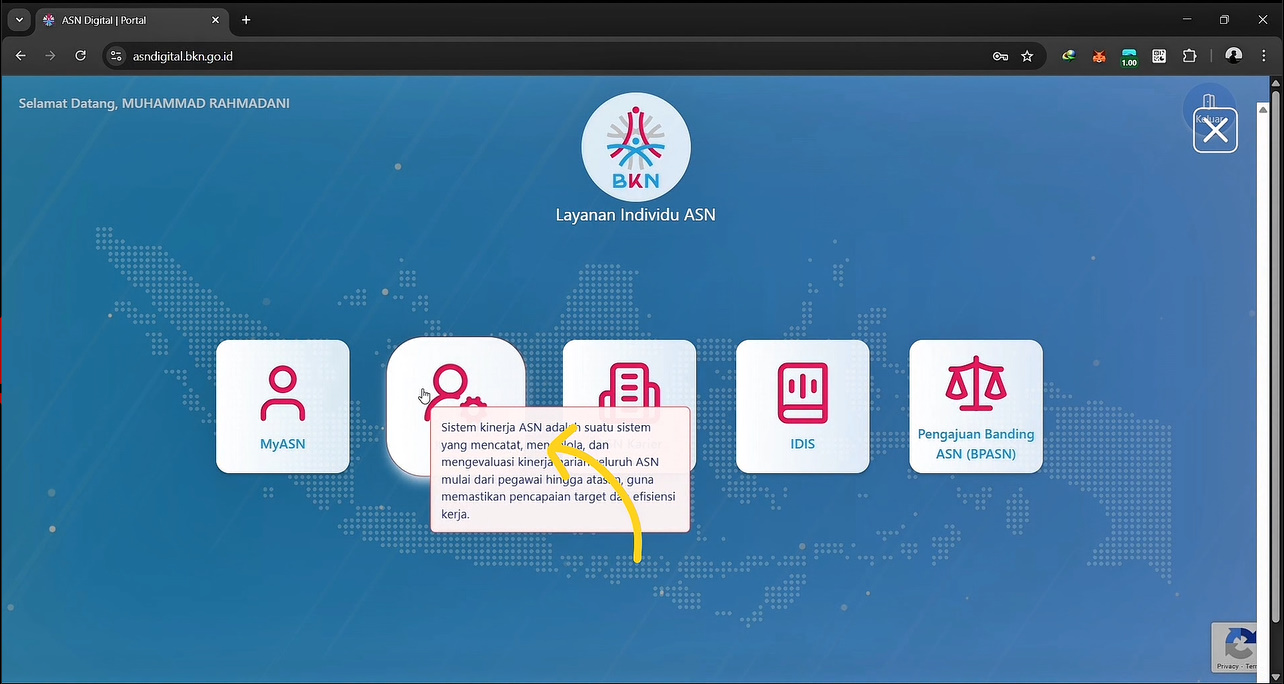Click the extension showing 1.00 badge
Viewport: 1284px width, 684px height.
pos(1129,57)
